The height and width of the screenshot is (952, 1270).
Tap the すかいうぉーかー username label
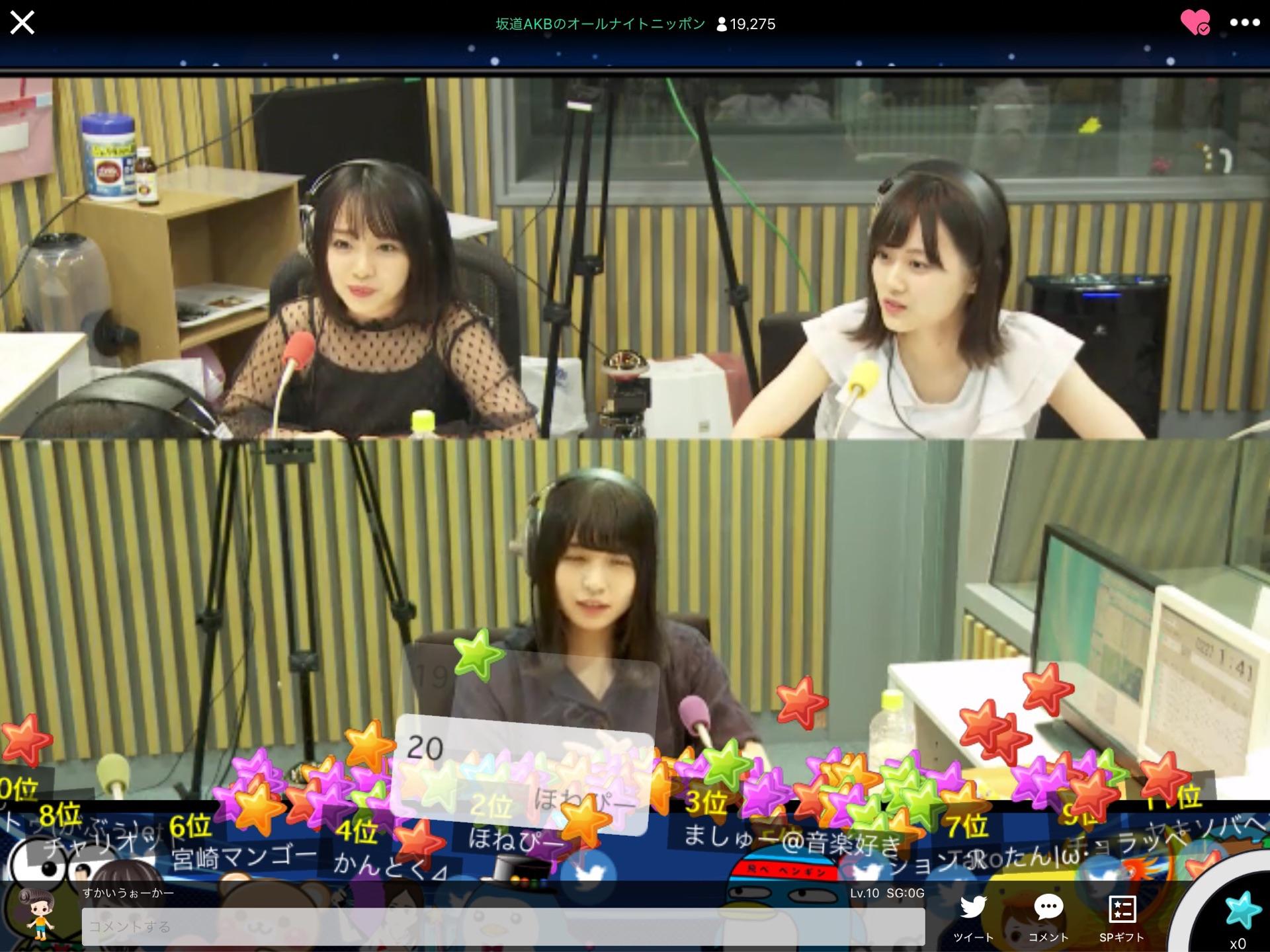click(128, 893)
